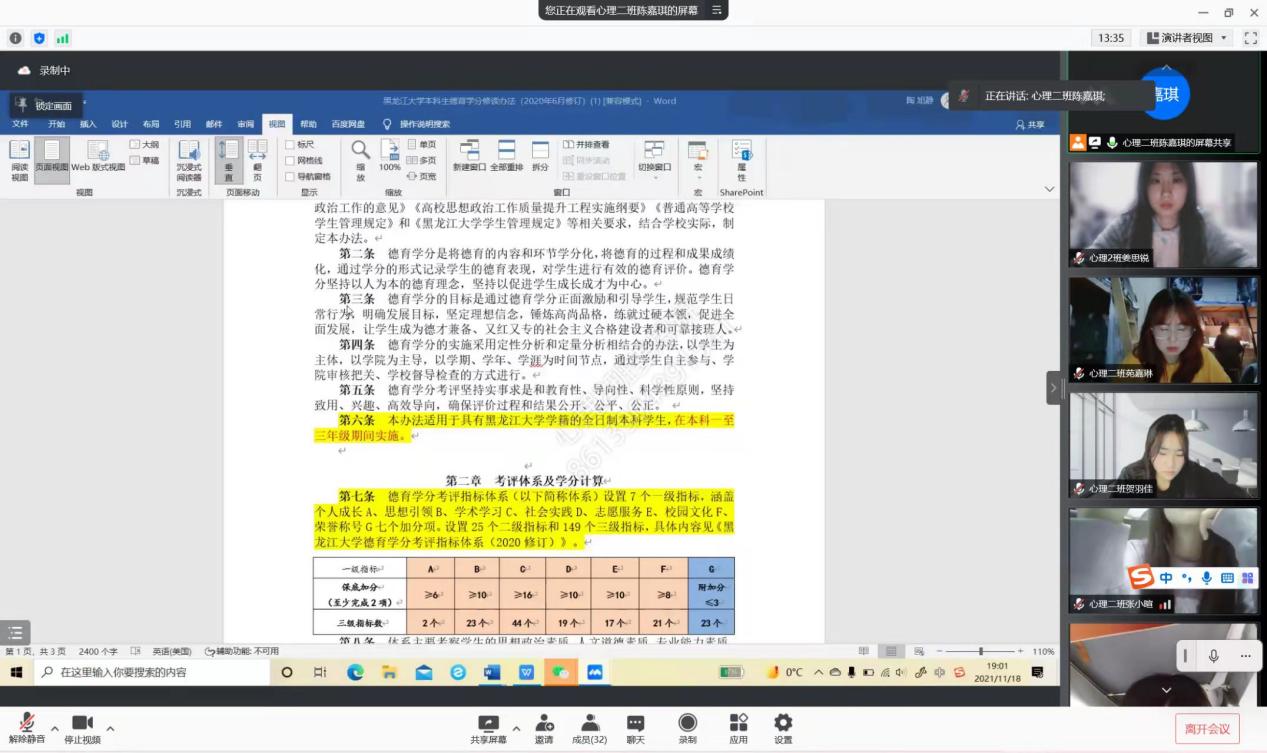
Task: Select the 审阅 ribbon tab
Action: point(245,124)
